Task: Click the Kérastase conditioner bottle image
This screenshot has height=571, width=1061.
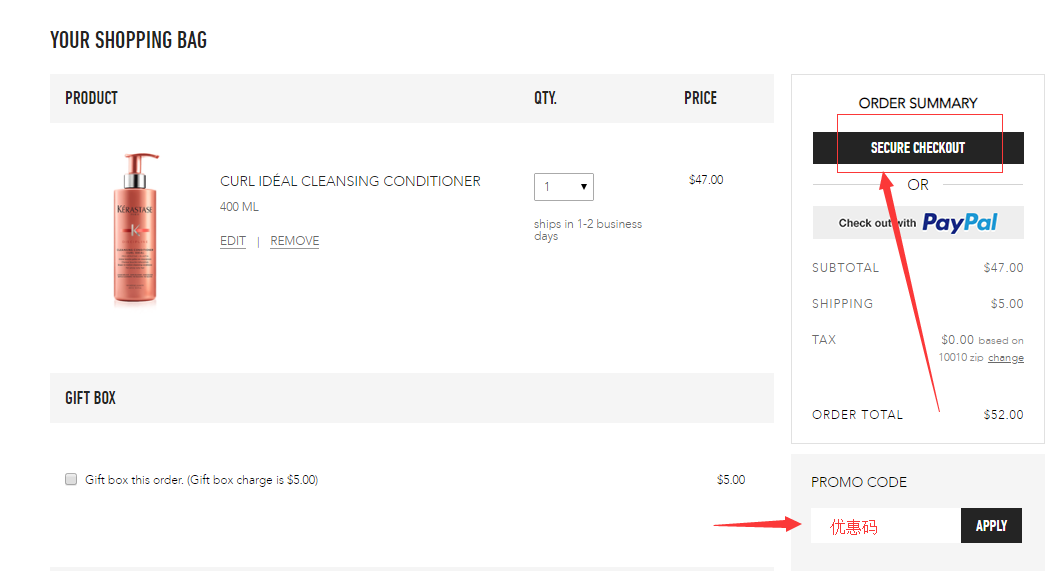Action: (136, 227)
